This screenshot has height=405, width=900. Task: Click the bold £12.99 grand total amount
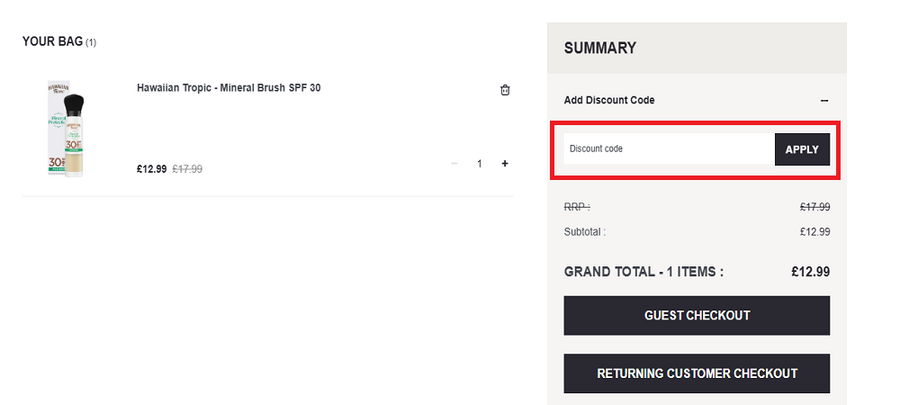810,271
